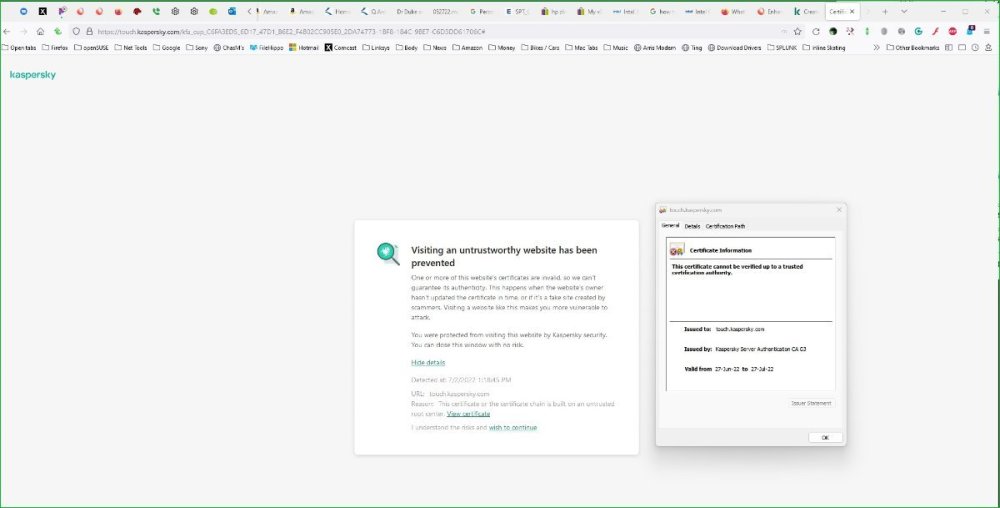Open the openSUSE bookmarks folder
This screenshot has width=1000, height=508.
point(91,47)
